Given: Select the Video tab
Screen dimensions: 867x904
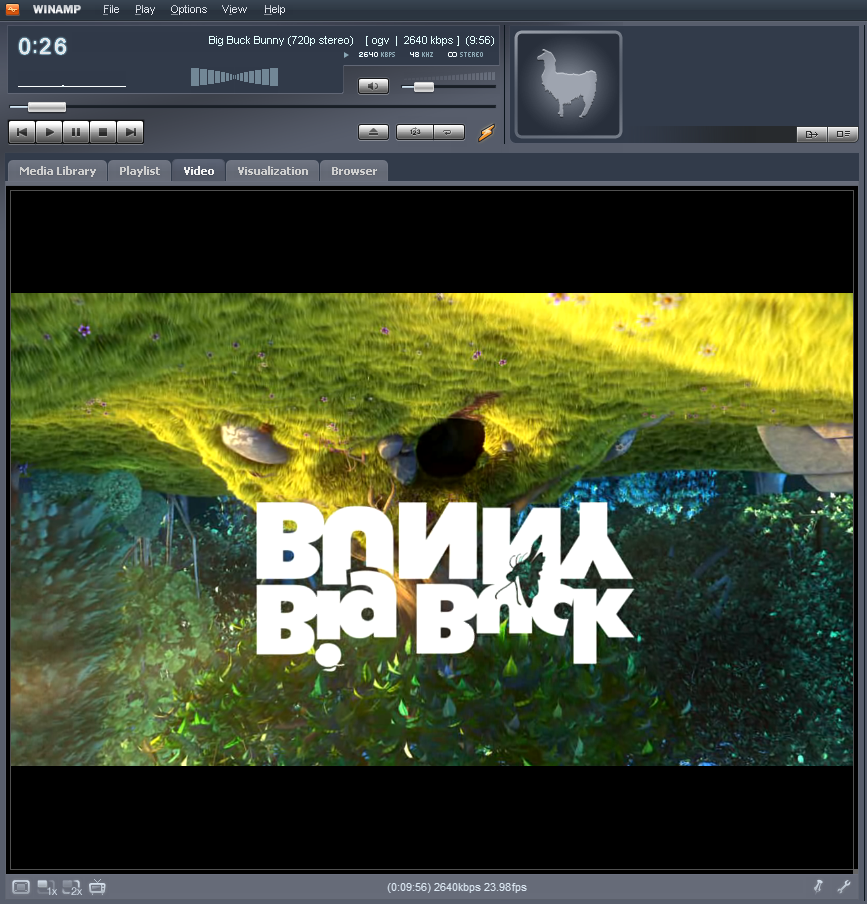Looking at the screenshot, I should 199,171.
